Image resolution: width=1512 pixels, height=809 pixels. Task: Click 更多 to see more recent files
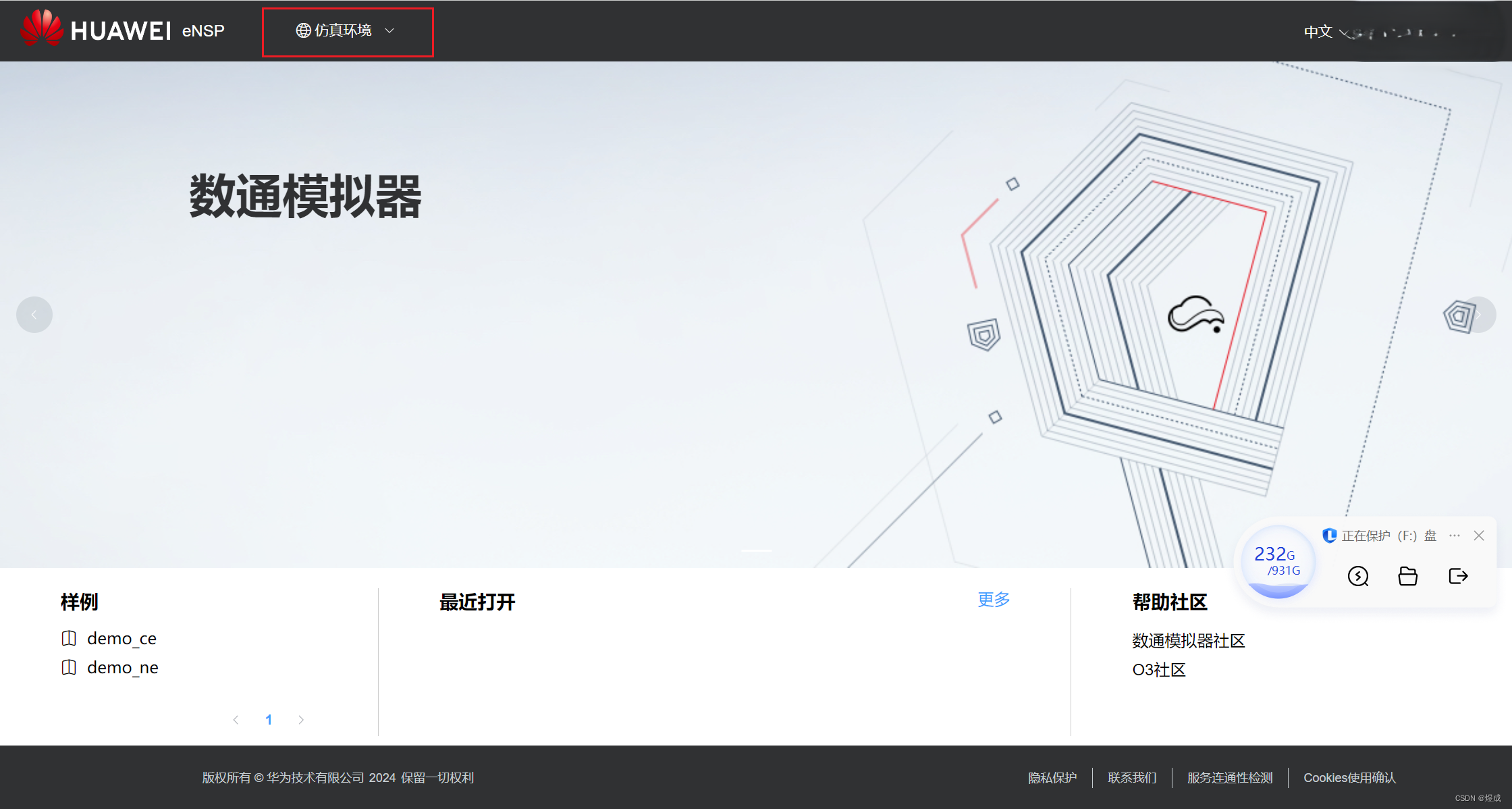coord(994,600)
